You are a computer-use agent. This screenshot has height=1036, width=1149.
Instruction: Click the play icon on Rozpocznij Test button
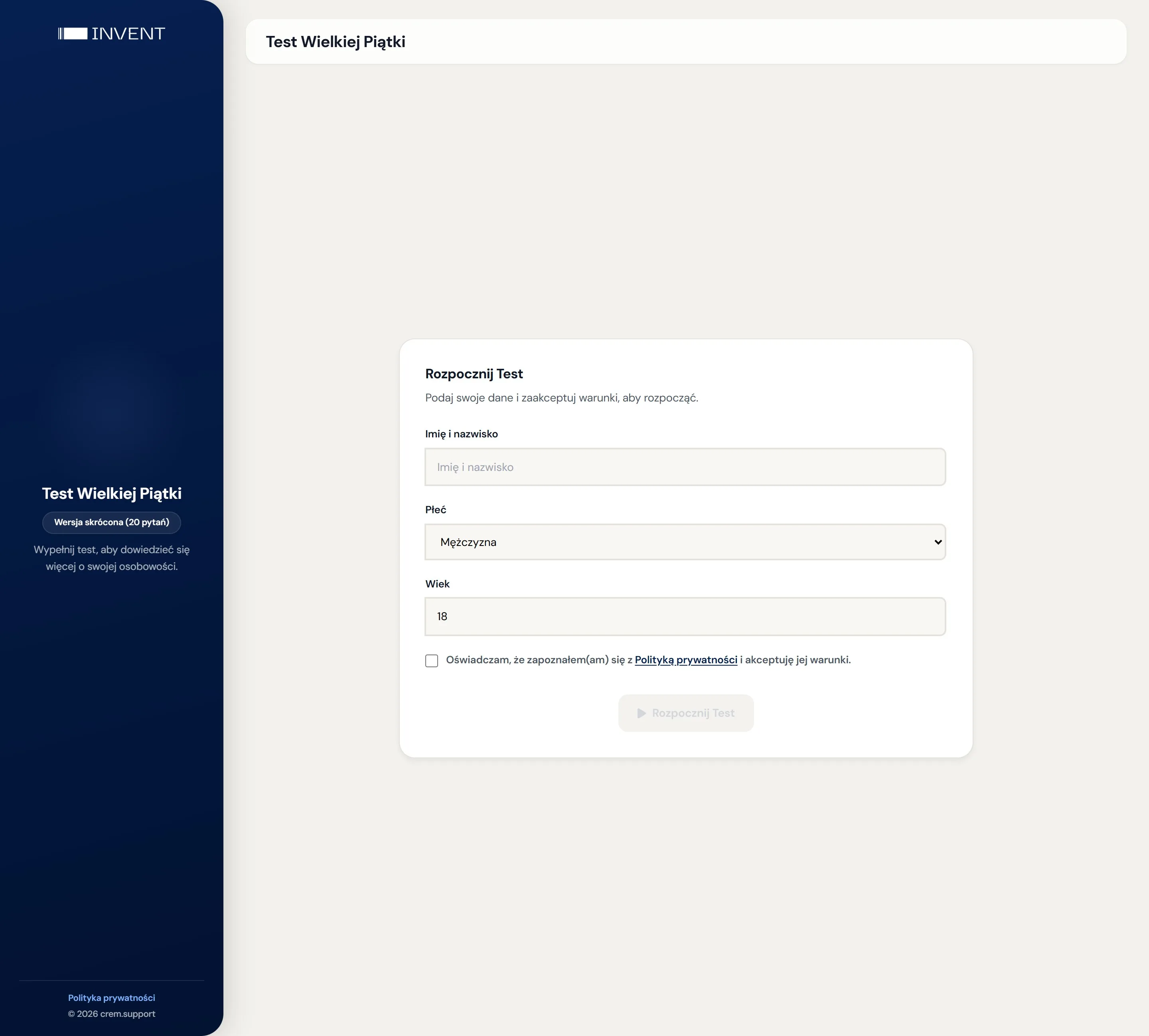click(642, 713)
